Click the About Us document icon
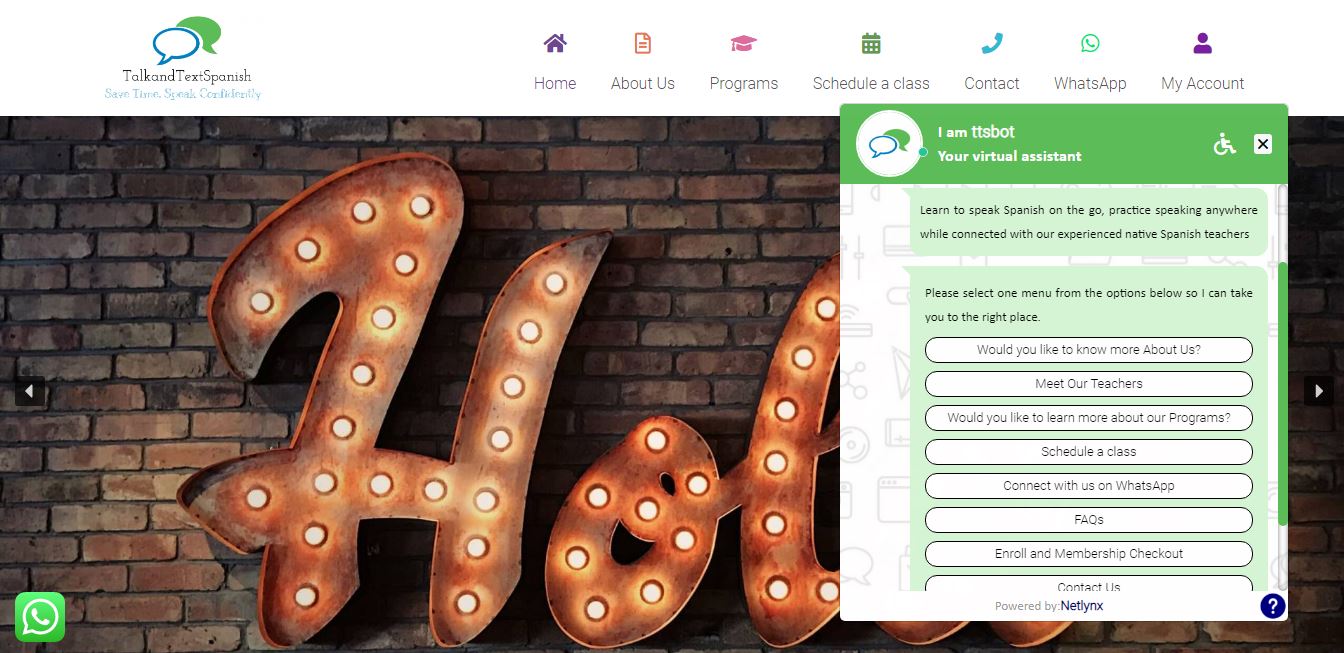Image resolution: width=1344 pixels, height=653 pixels. click(643, 43)
